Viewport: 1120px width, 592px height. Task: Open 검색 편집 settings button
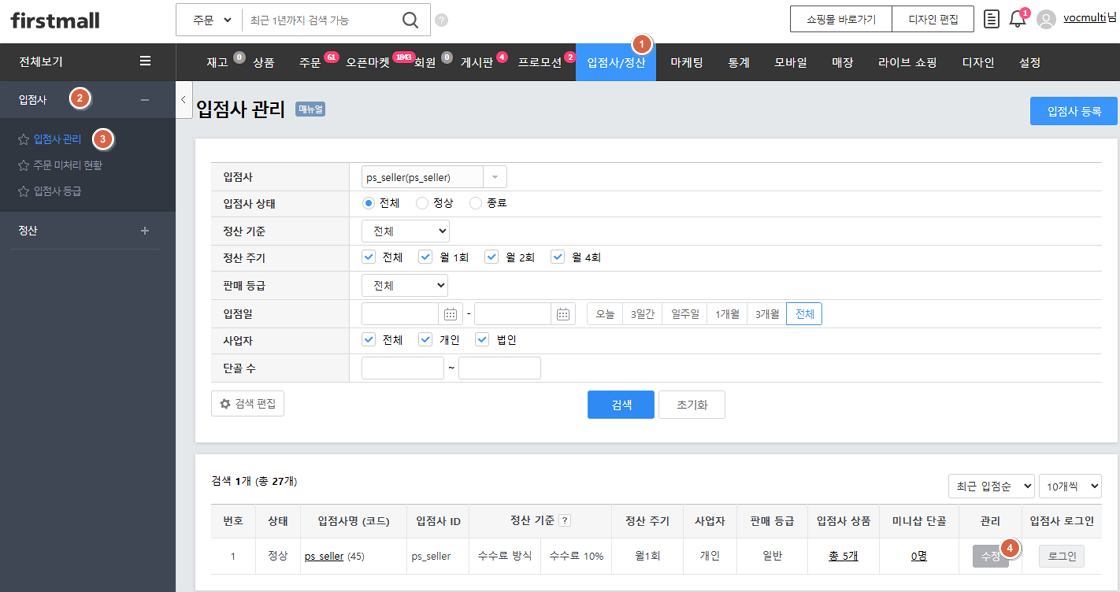(248, 403)
